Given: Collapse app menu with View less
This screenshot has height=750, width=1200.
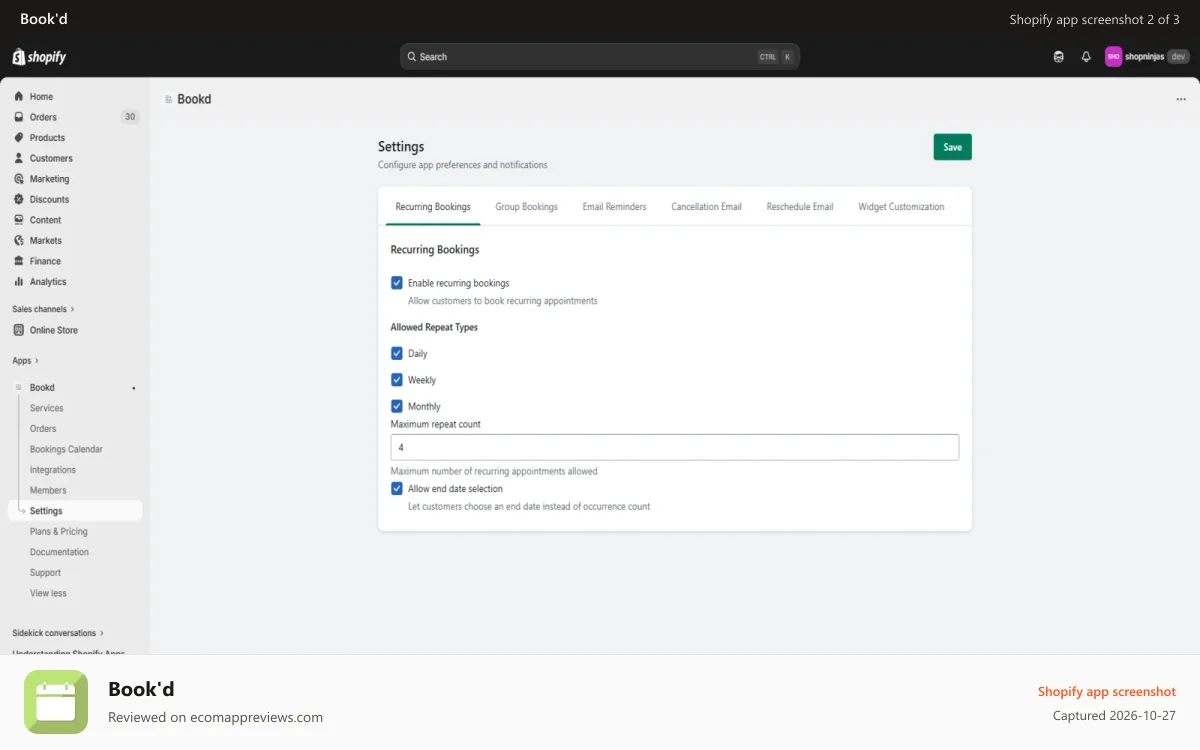Looking at the screenshot, I should pos(48,593).
